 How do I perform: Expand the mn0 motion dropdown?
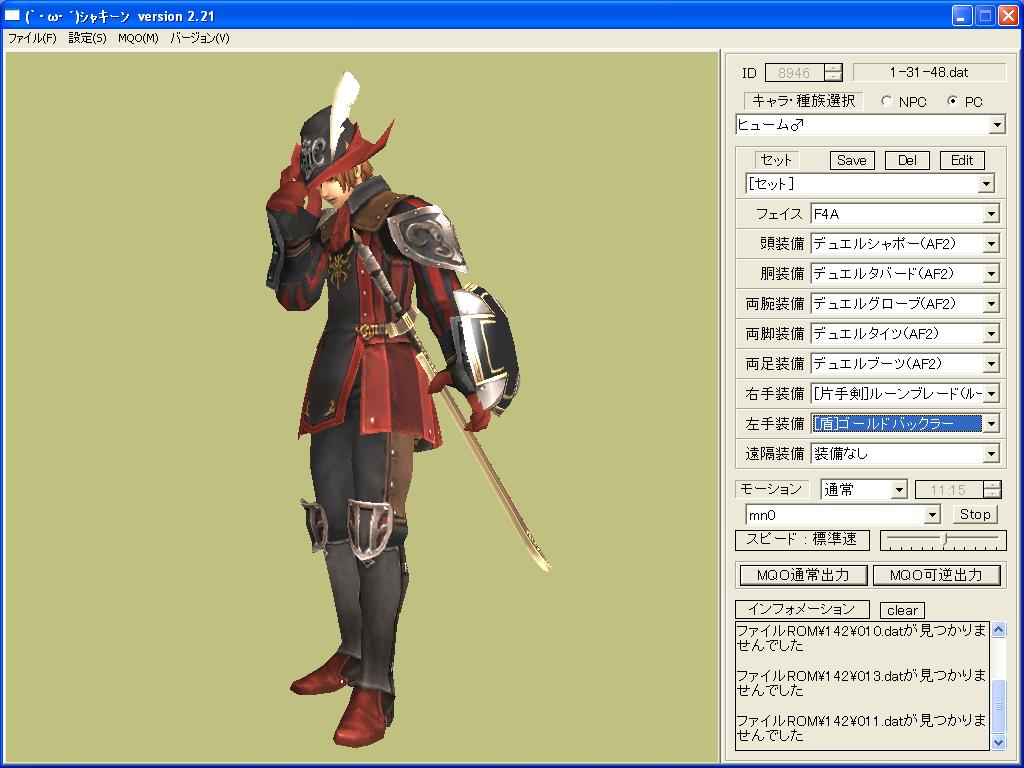click(933, 515)
